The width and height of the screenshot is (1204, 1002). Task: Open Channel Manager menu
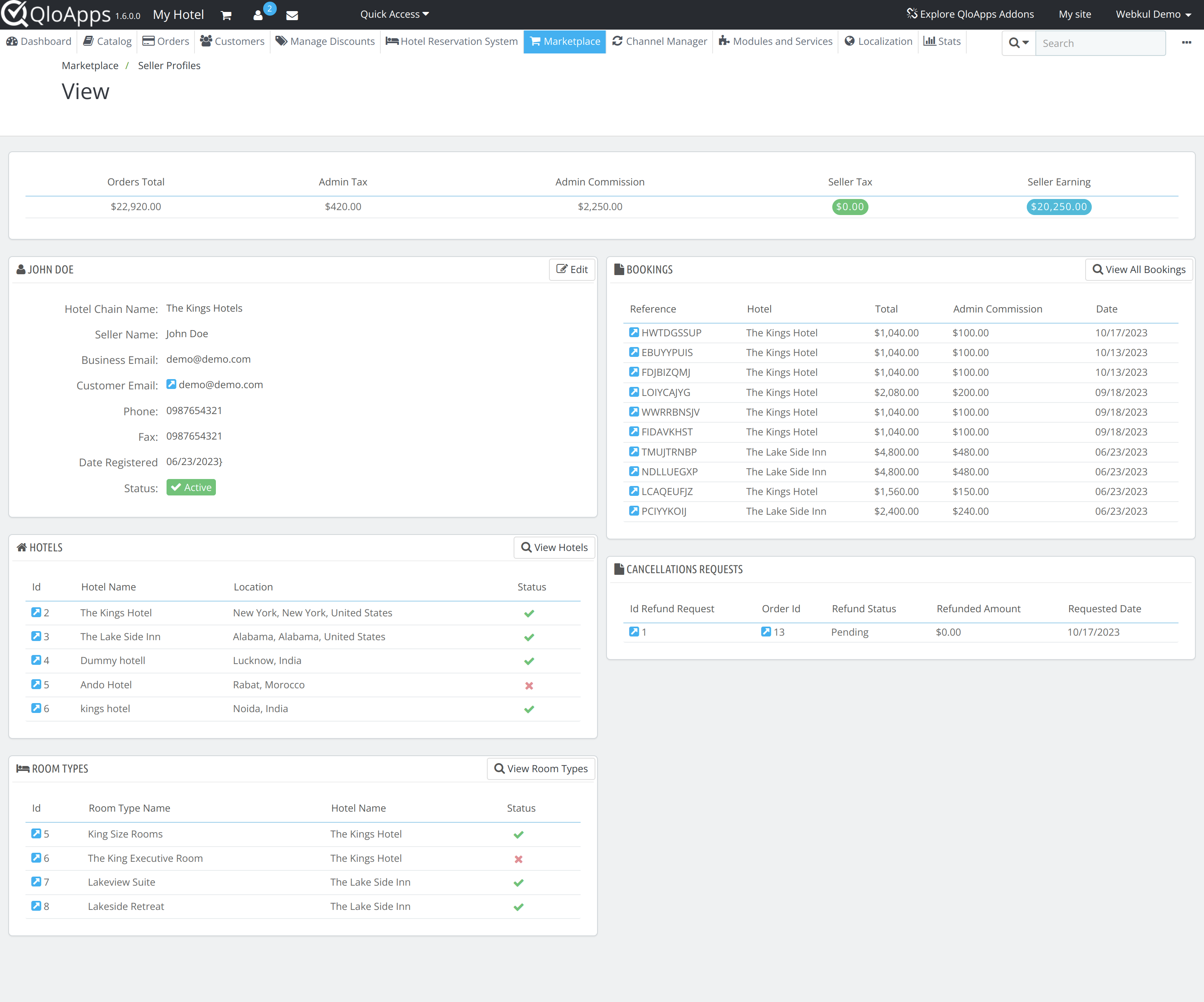pos(659,41)
